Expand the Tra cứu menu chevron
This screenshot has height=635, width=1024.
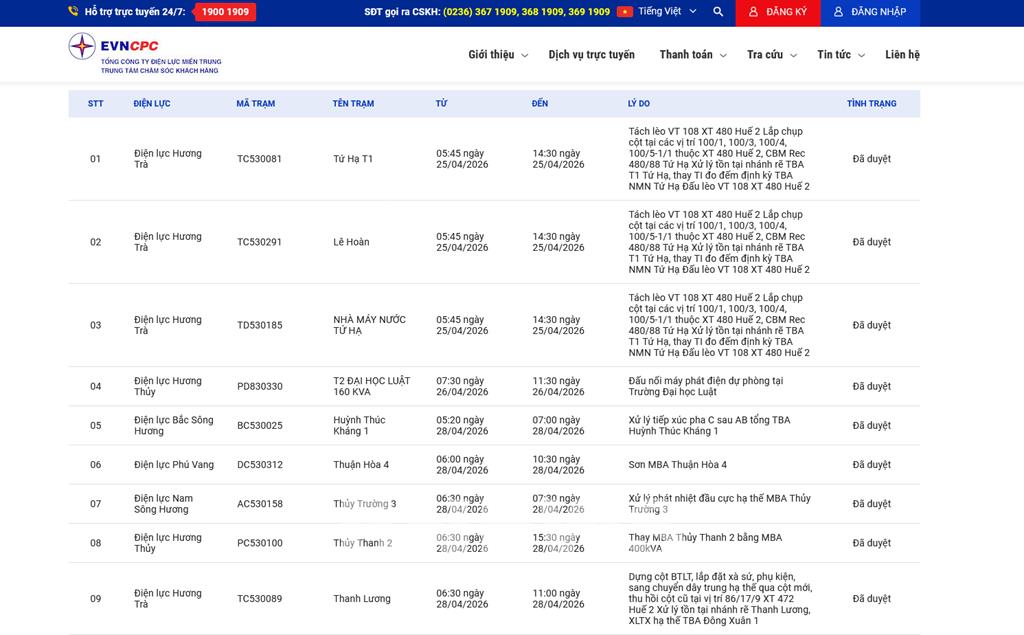click(x=793, y=56)
